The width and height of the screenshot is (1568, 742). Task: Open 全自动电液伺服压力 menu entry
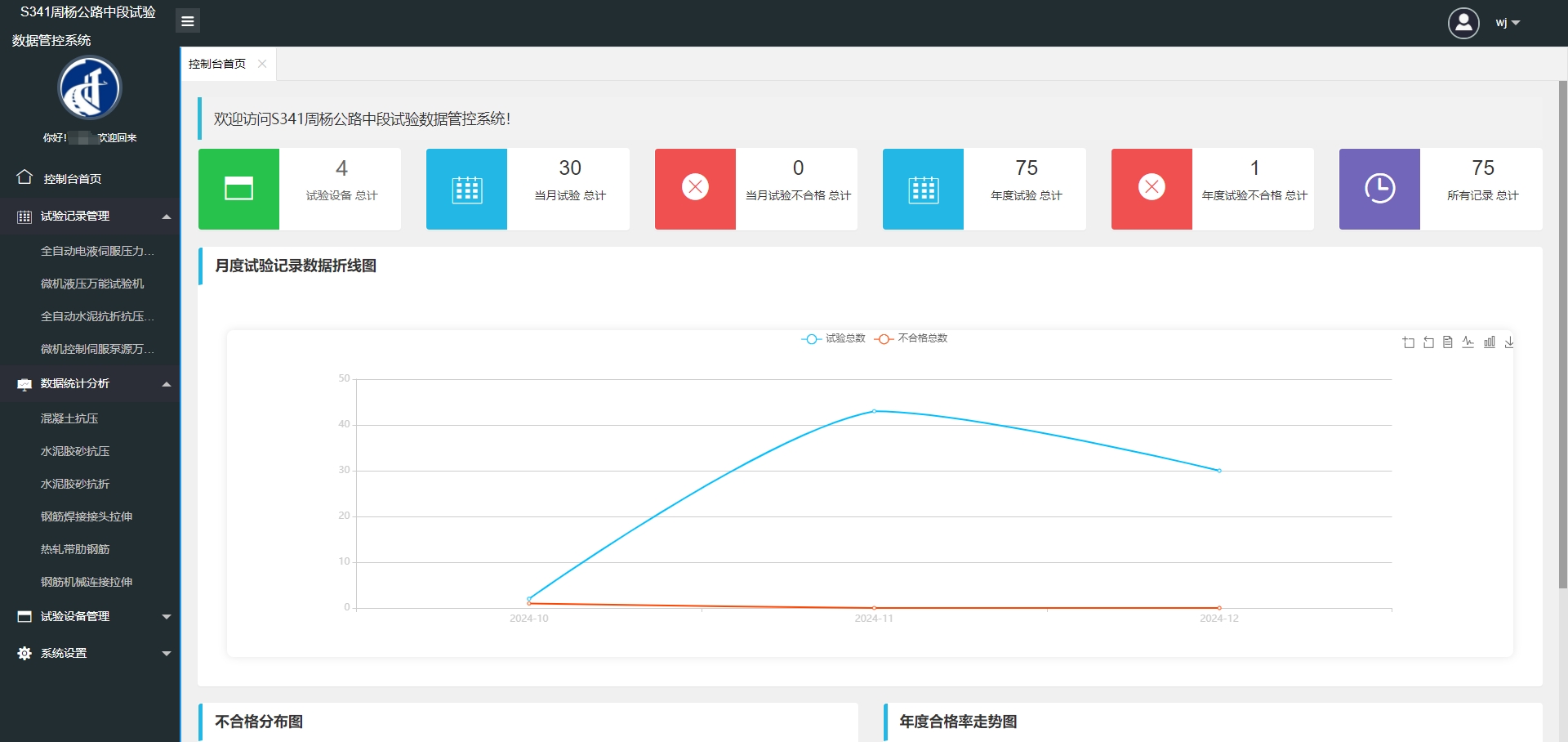(x=97, y=251)
